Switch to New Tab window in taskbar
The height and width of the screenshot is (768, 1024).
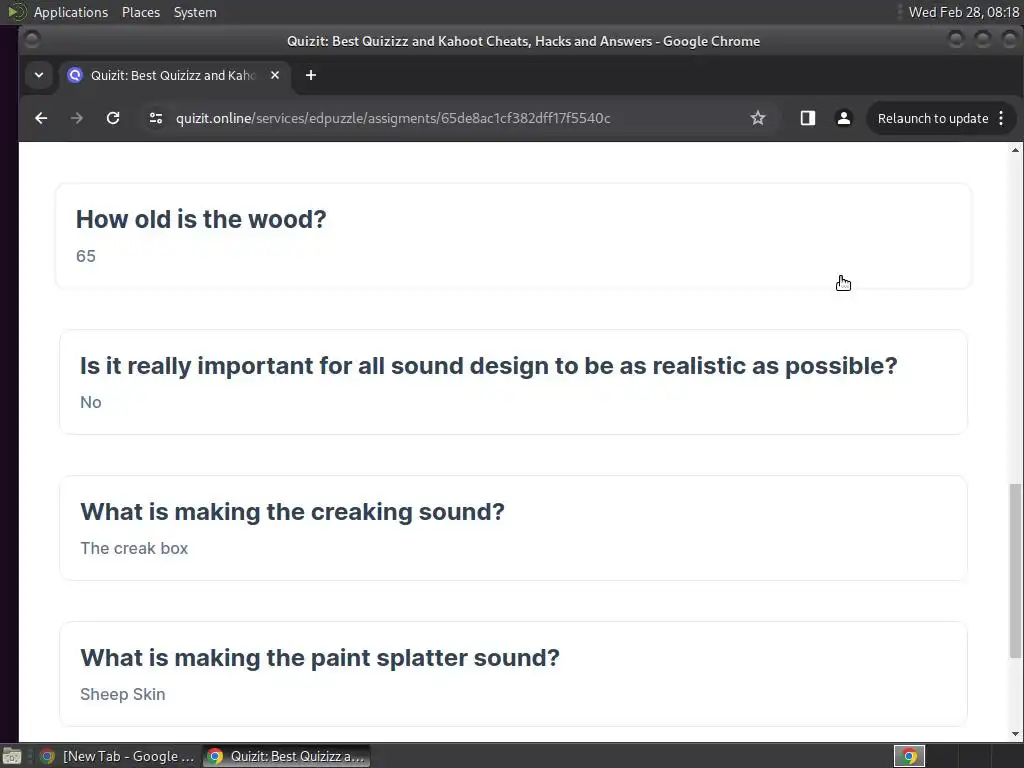coord(117,756)
